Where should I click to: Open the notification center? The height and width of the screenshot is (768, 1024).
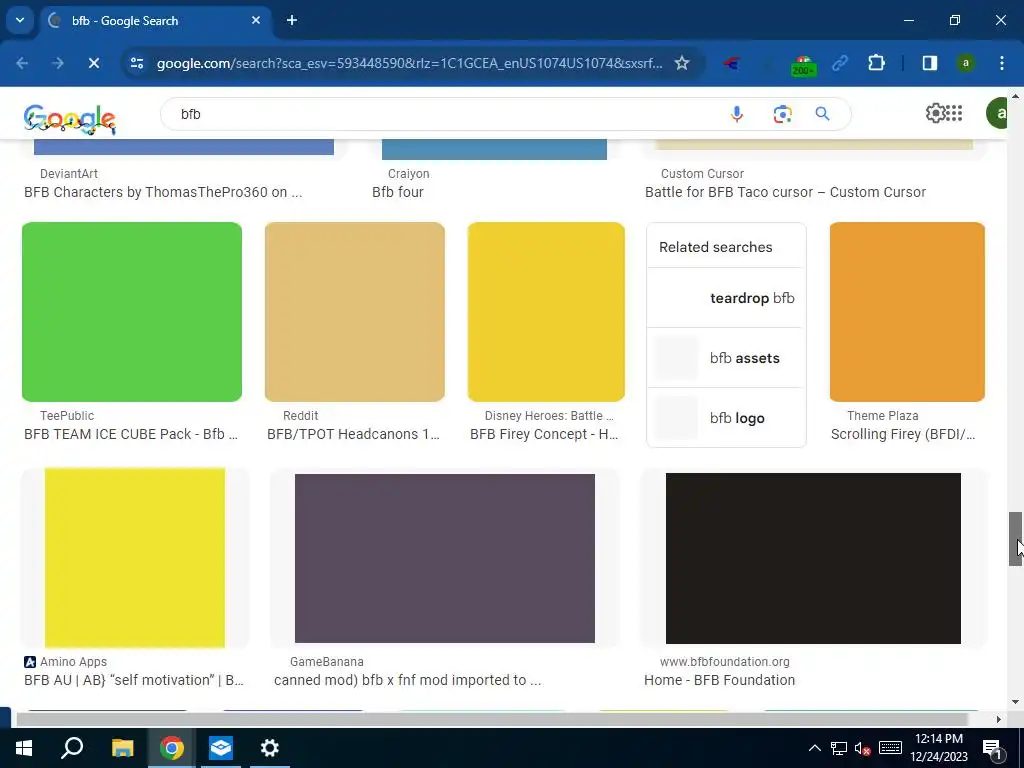click(x=992, y=749)
